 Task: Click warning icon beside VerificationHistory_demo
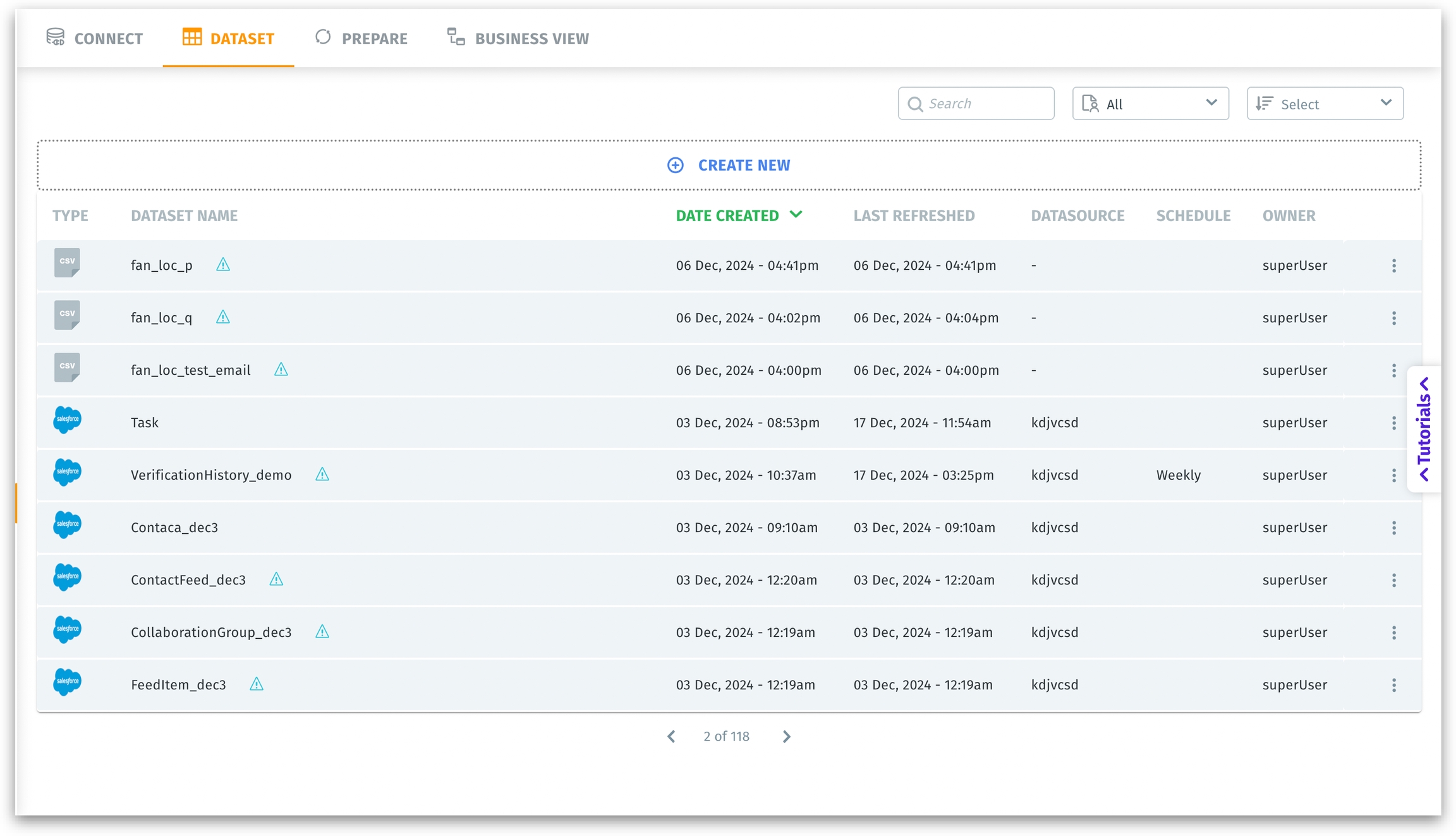point(322,475)
